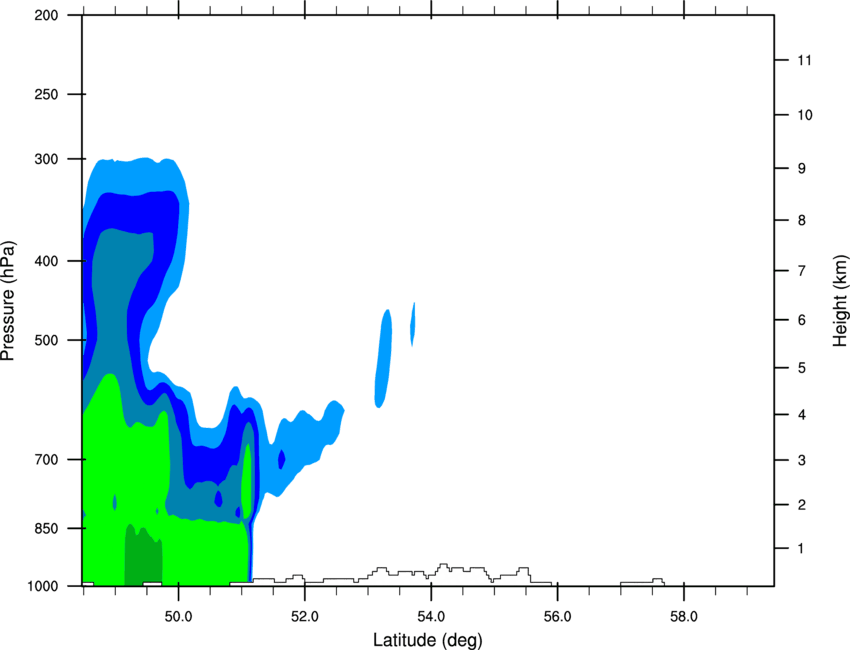Pick the 4 km height label
Screen dimensions: 850x650
click(x=802, y=415)
